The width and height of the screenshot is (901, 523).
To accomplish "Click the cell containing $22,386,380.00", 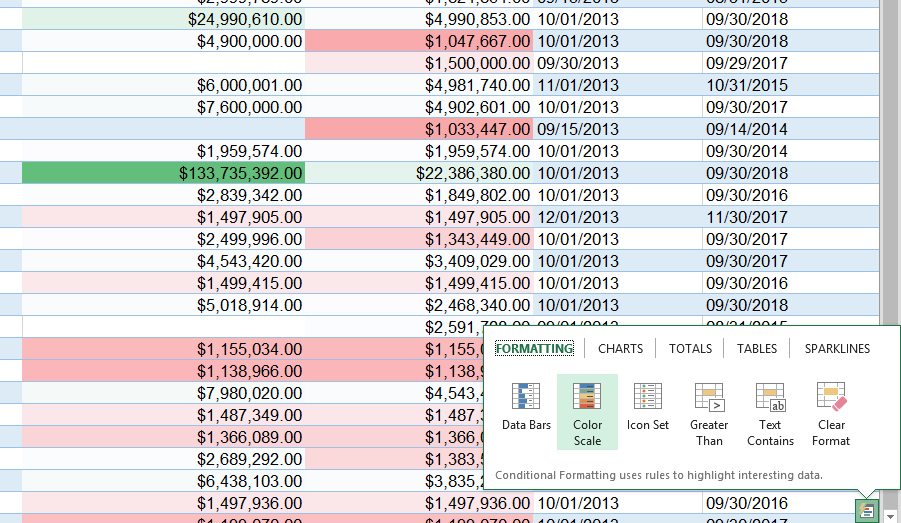I will pos(419,173).
